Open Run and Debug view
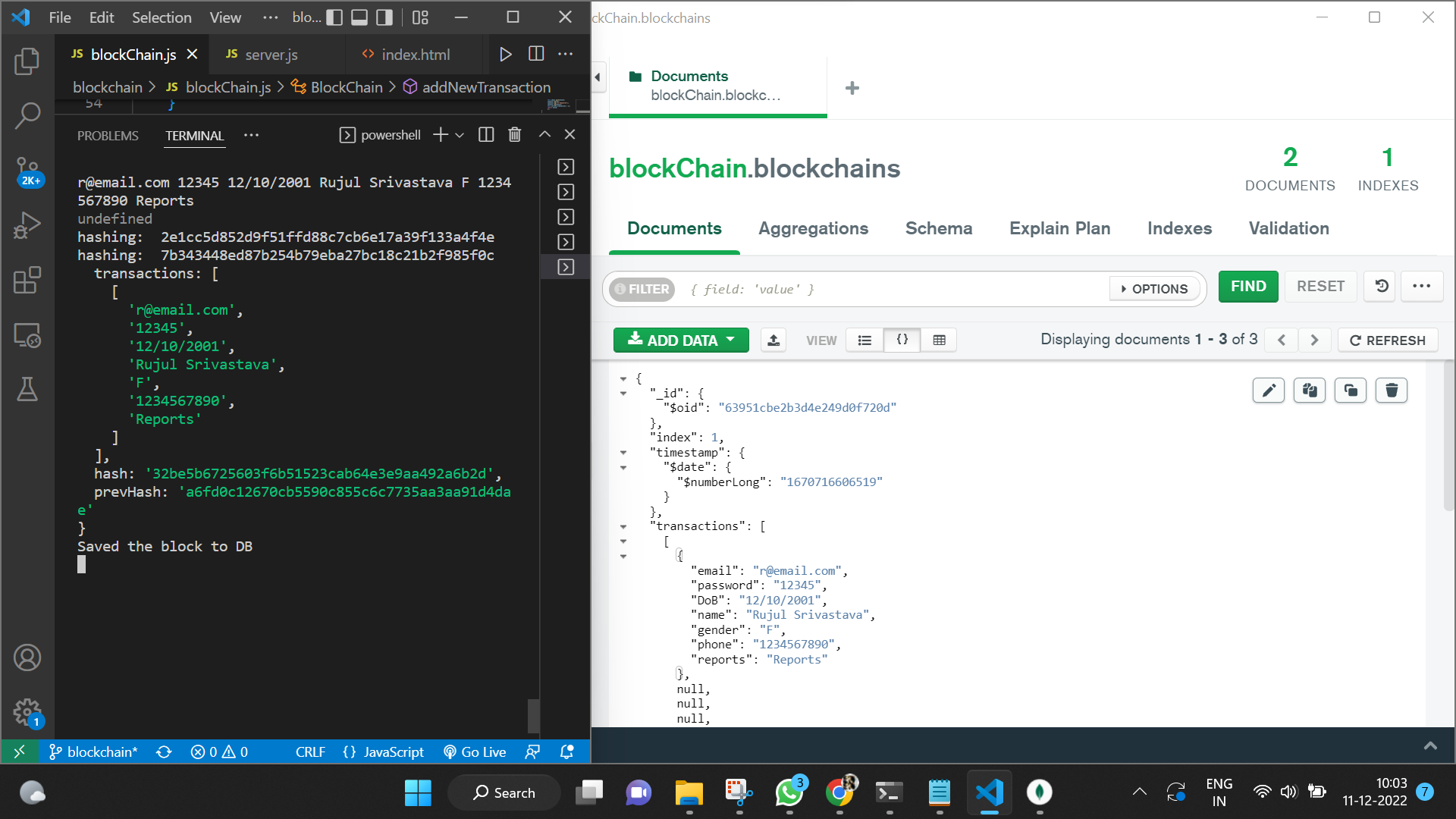The height and width of the screenshot is (819, 1456). [x=27, y=224]
